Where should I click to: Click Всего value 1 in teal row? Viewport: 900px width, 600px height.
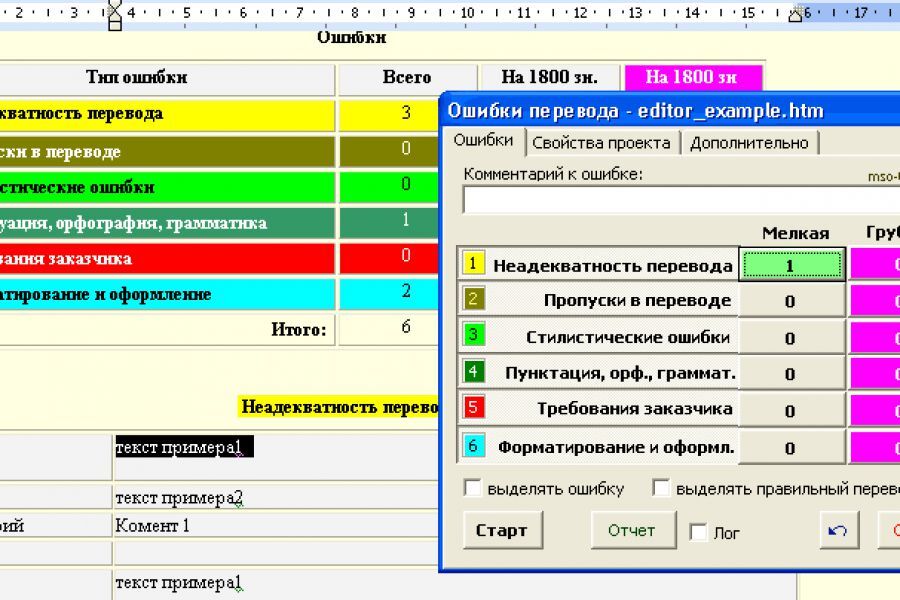pyautogui.click(x=406, y=220)
